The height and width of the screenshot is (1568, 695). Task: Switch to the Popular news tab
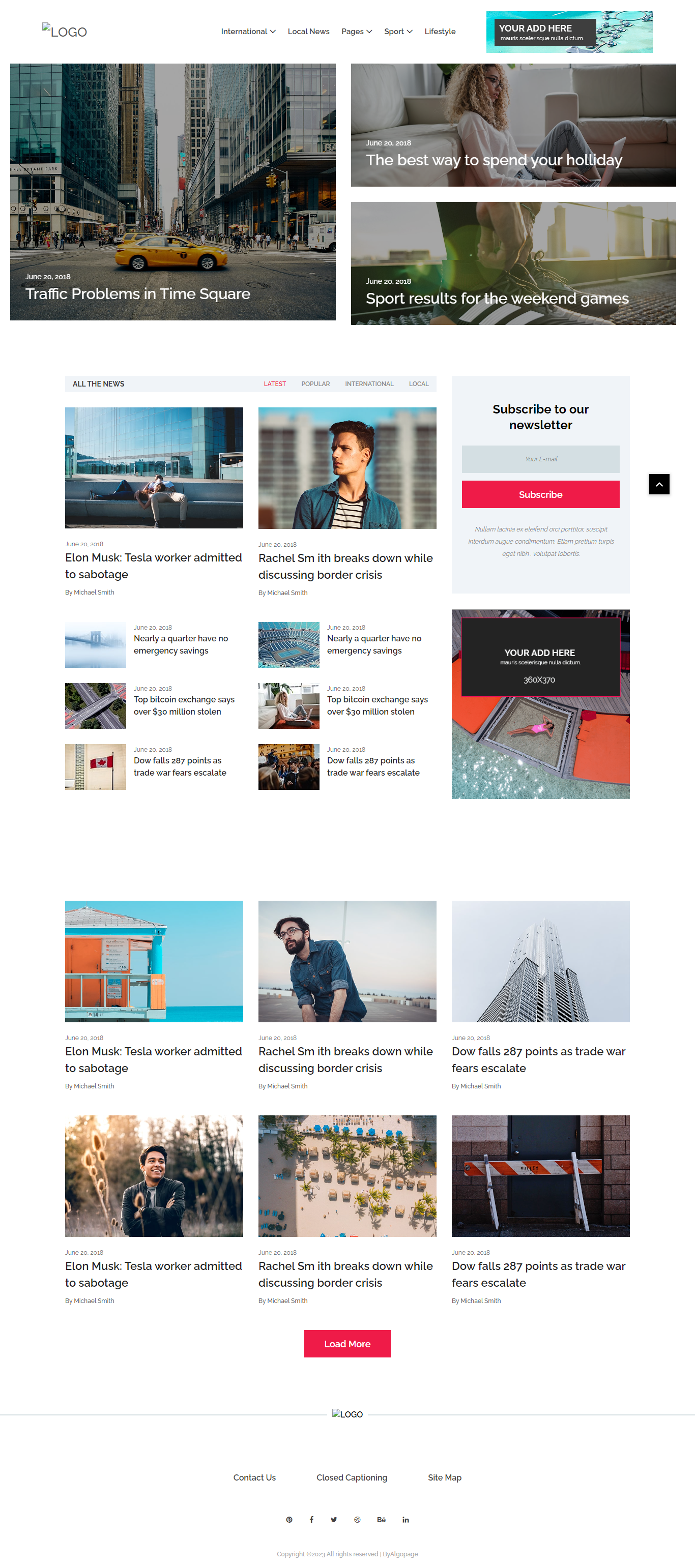pos(315,383)
